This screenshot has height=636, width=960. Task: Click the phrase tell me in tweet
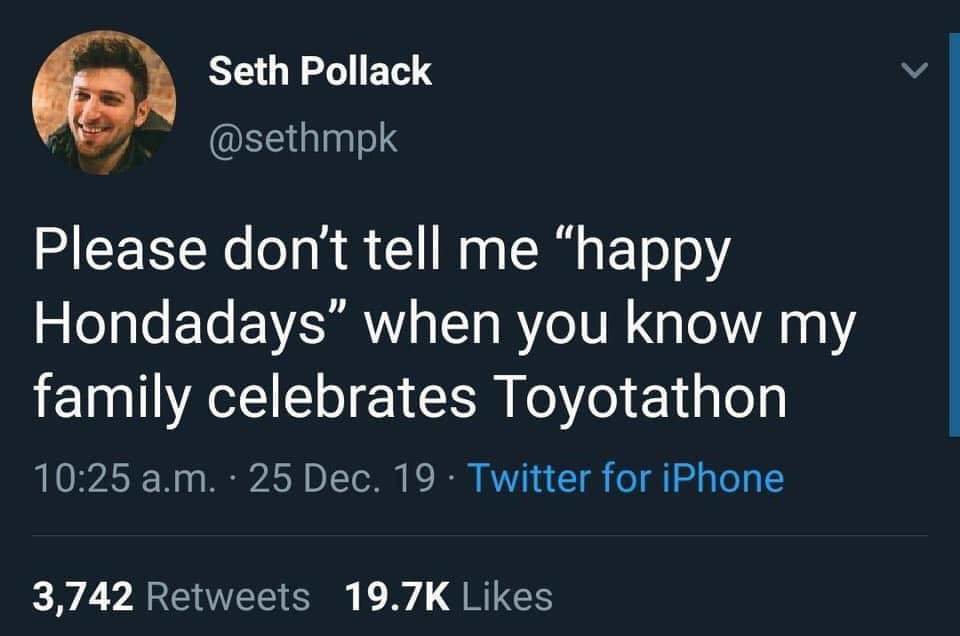coord(451,251)
